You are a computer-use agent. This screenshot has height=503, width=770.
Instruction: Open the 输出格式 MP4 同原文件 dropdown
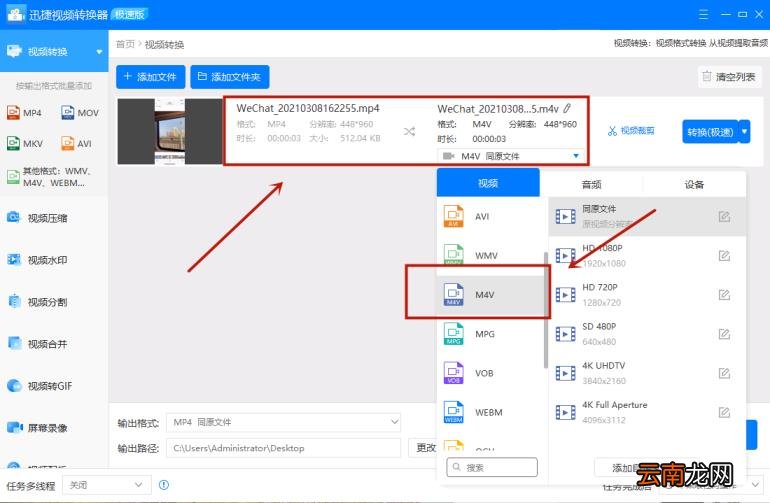(x=283, y=422)
